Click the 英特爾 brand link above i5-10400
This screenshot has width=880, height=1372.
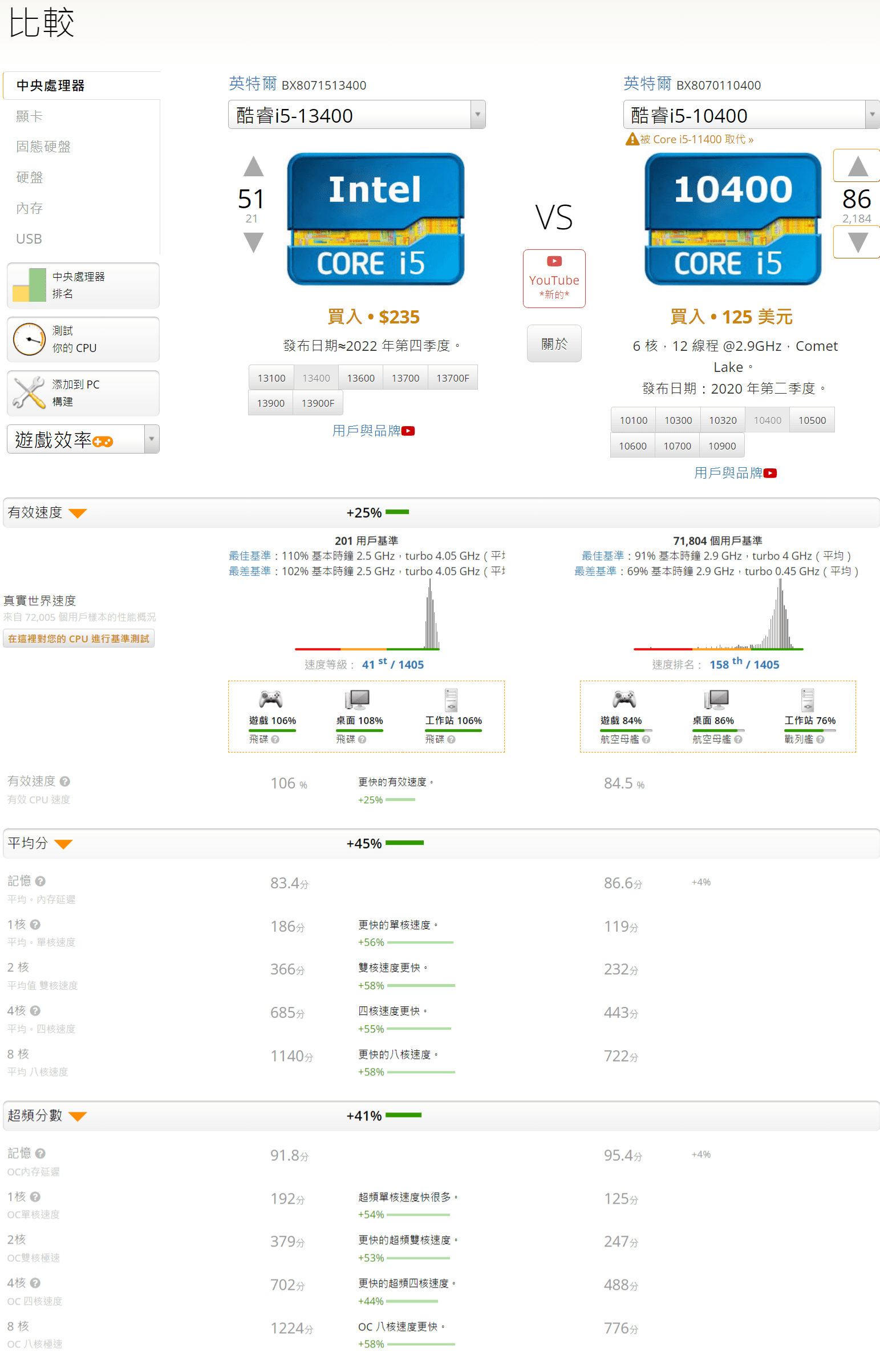(647, 83)
